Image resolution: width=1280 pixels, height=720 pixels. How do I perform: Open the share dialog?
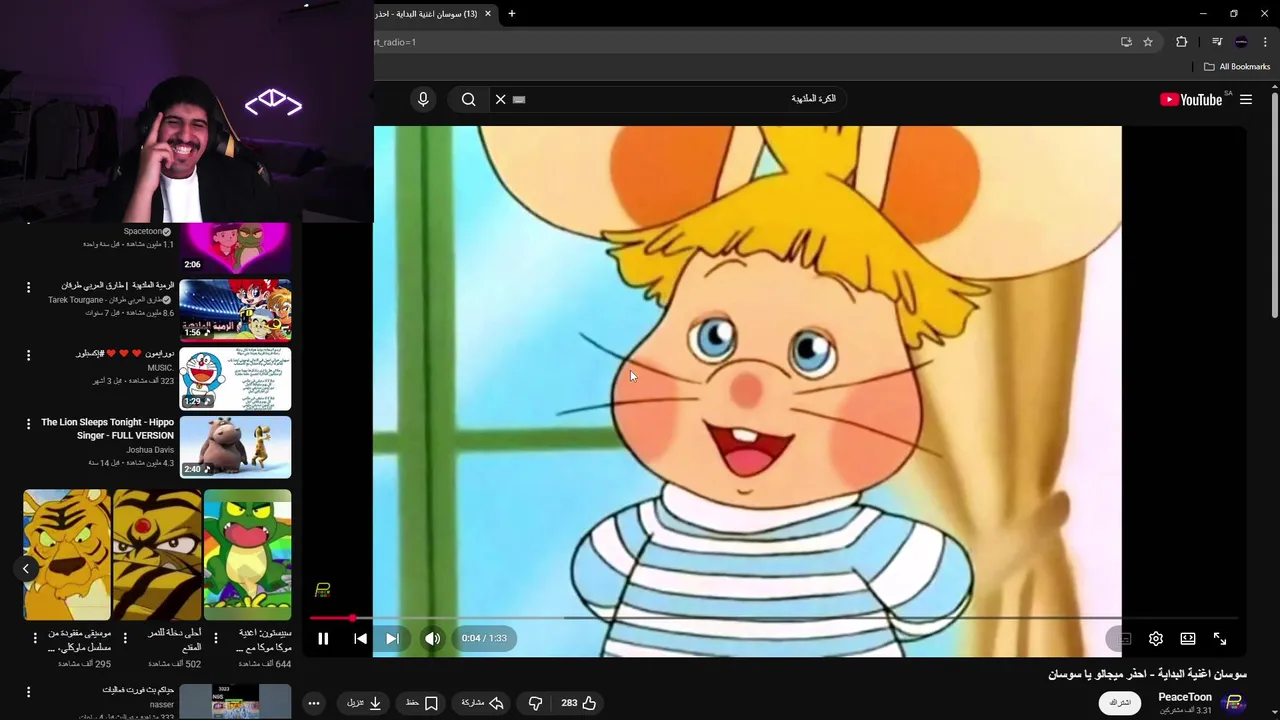coord(482,703)
